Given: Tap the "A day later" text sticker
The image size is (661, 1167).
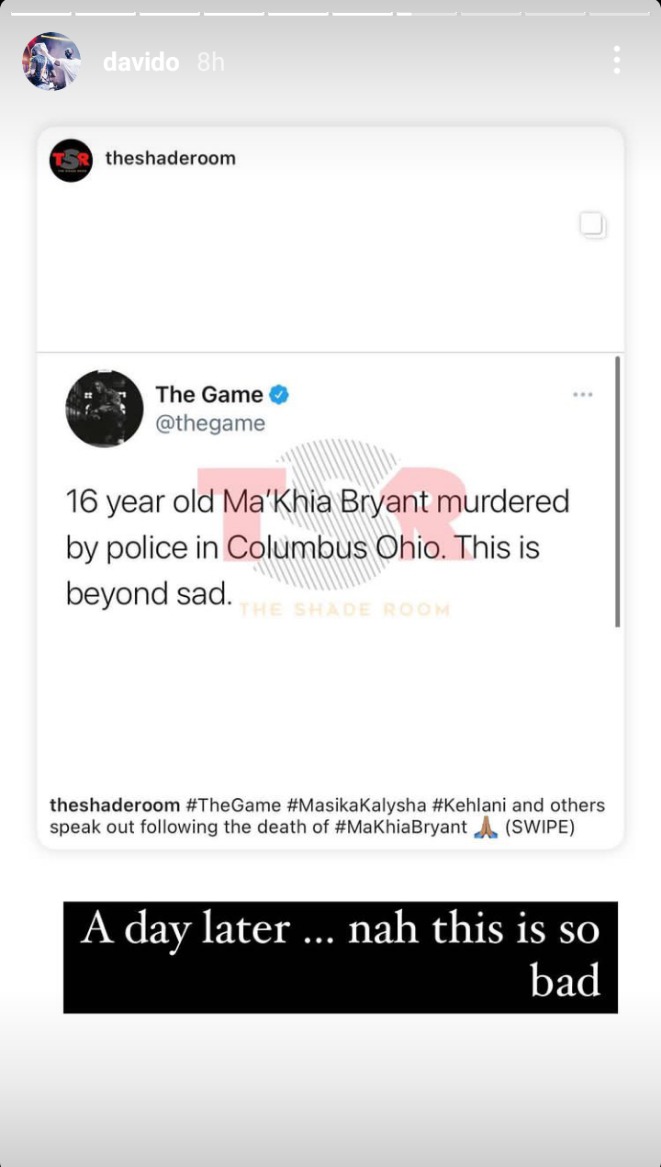Looking at the screenshot, I should (x=340, y=957).
